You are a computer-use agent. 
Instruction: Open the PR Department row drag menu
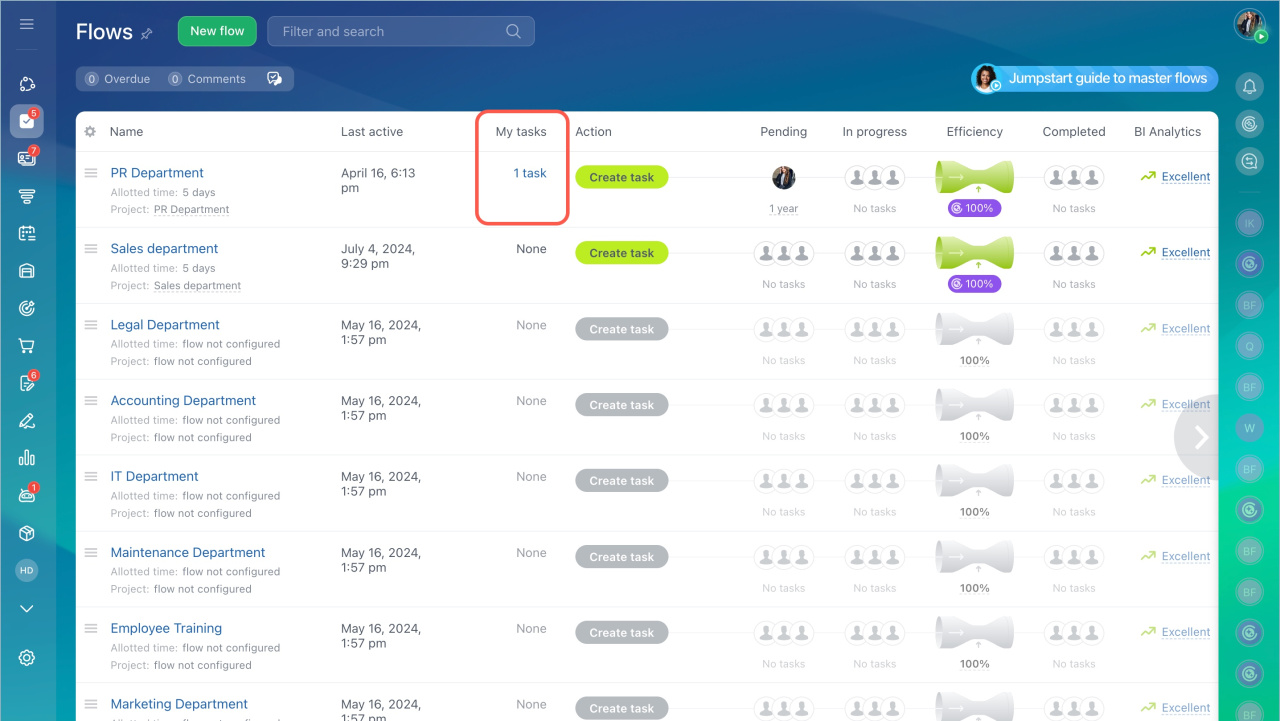(91, 173)
